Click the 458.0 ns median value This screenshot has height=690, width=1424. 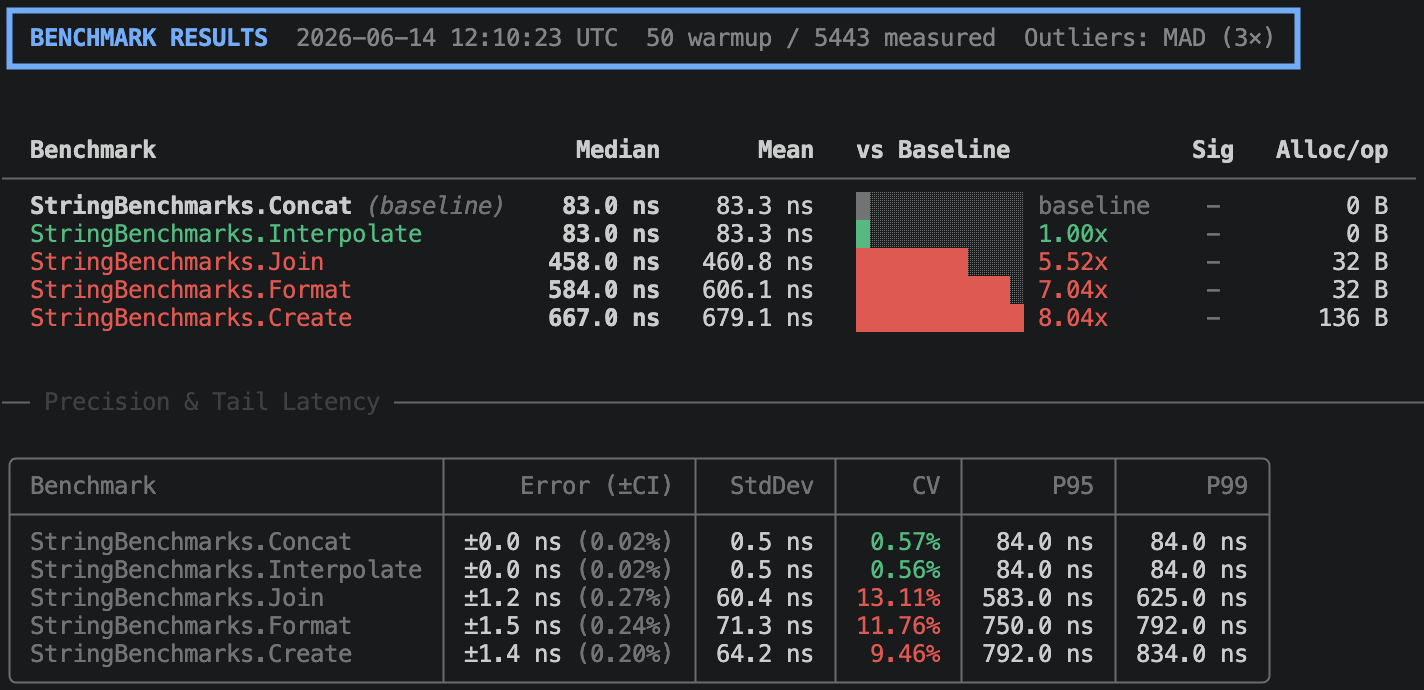click(x=604, y=262)
